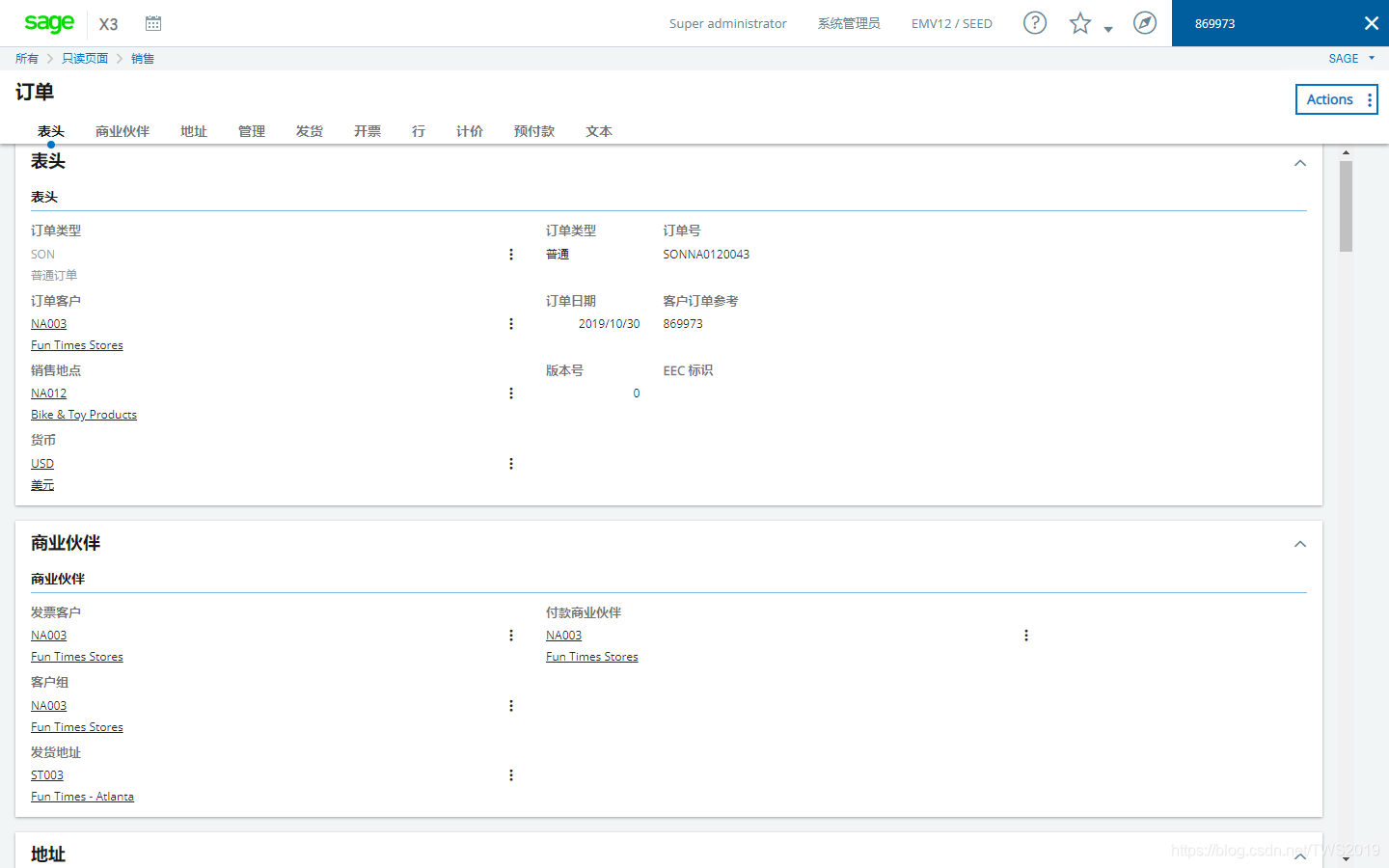Collapse the 表头 section chevron
Viewport: 1389px width, 868px height.
point(1300,163)
